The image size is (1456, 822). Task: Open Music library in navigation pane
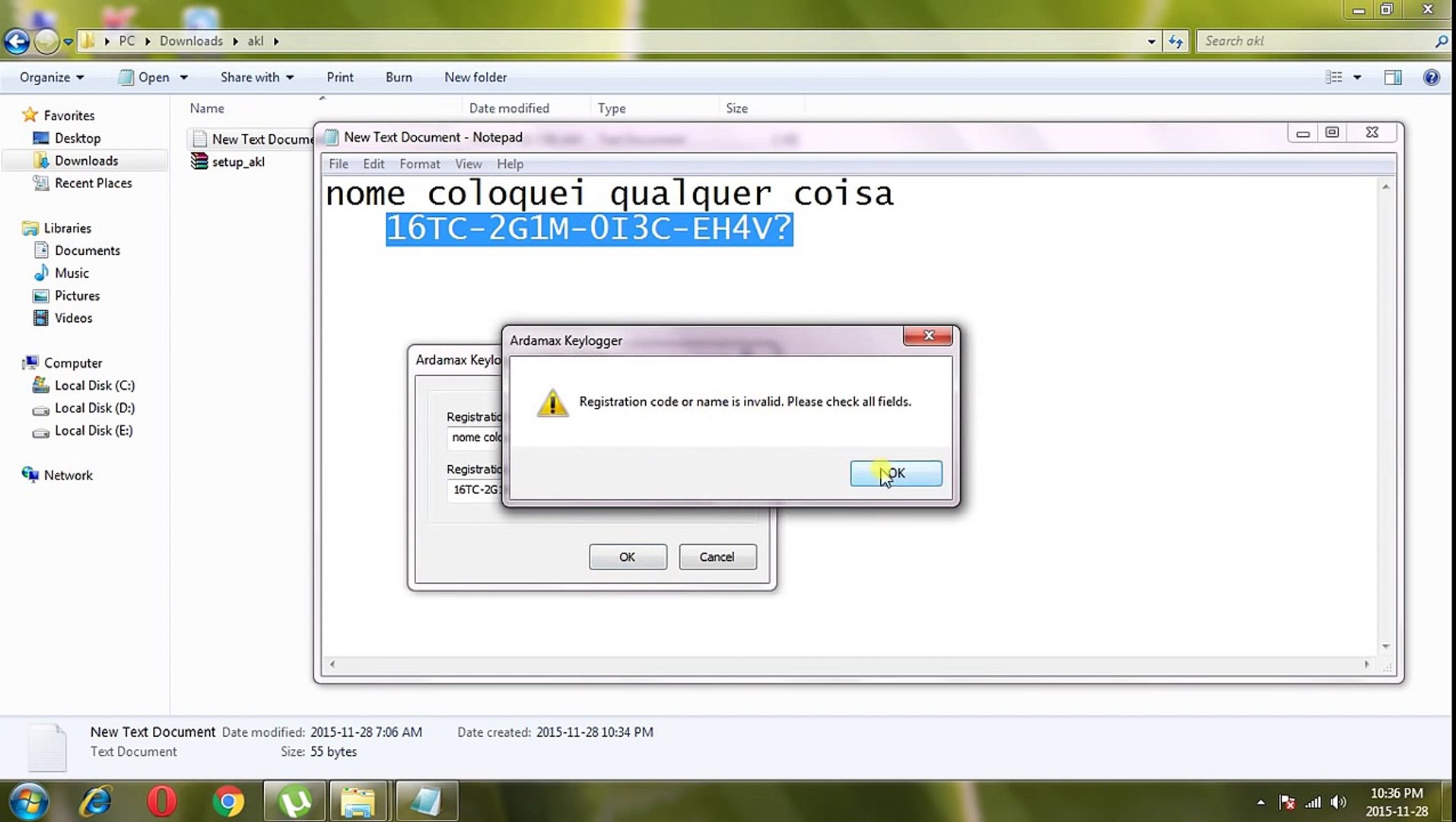click(62, 273)
